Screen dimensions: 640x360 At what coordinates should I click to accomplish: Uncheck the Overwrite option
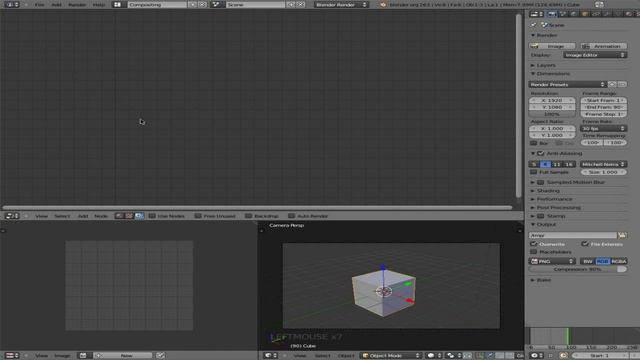pyautogui.click(x=533, y=244)
